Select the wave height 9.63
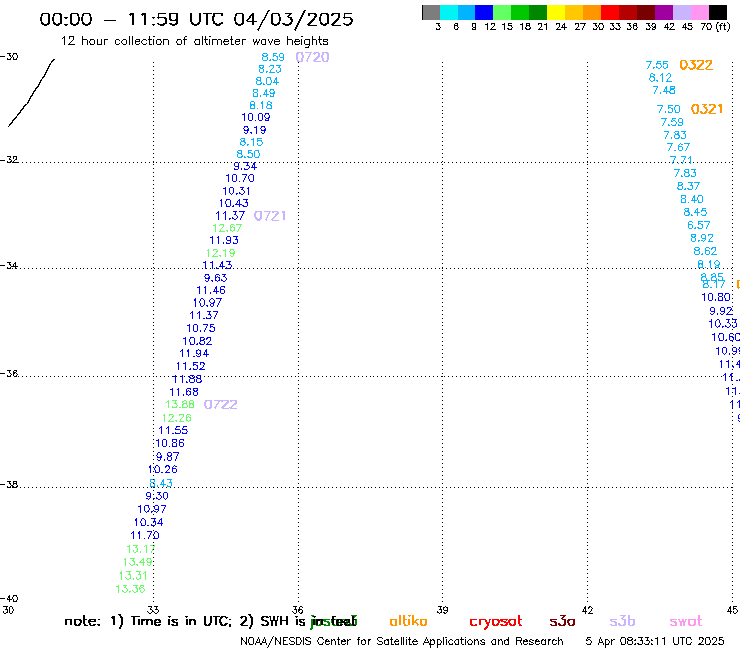 click(x=216, y=278)
